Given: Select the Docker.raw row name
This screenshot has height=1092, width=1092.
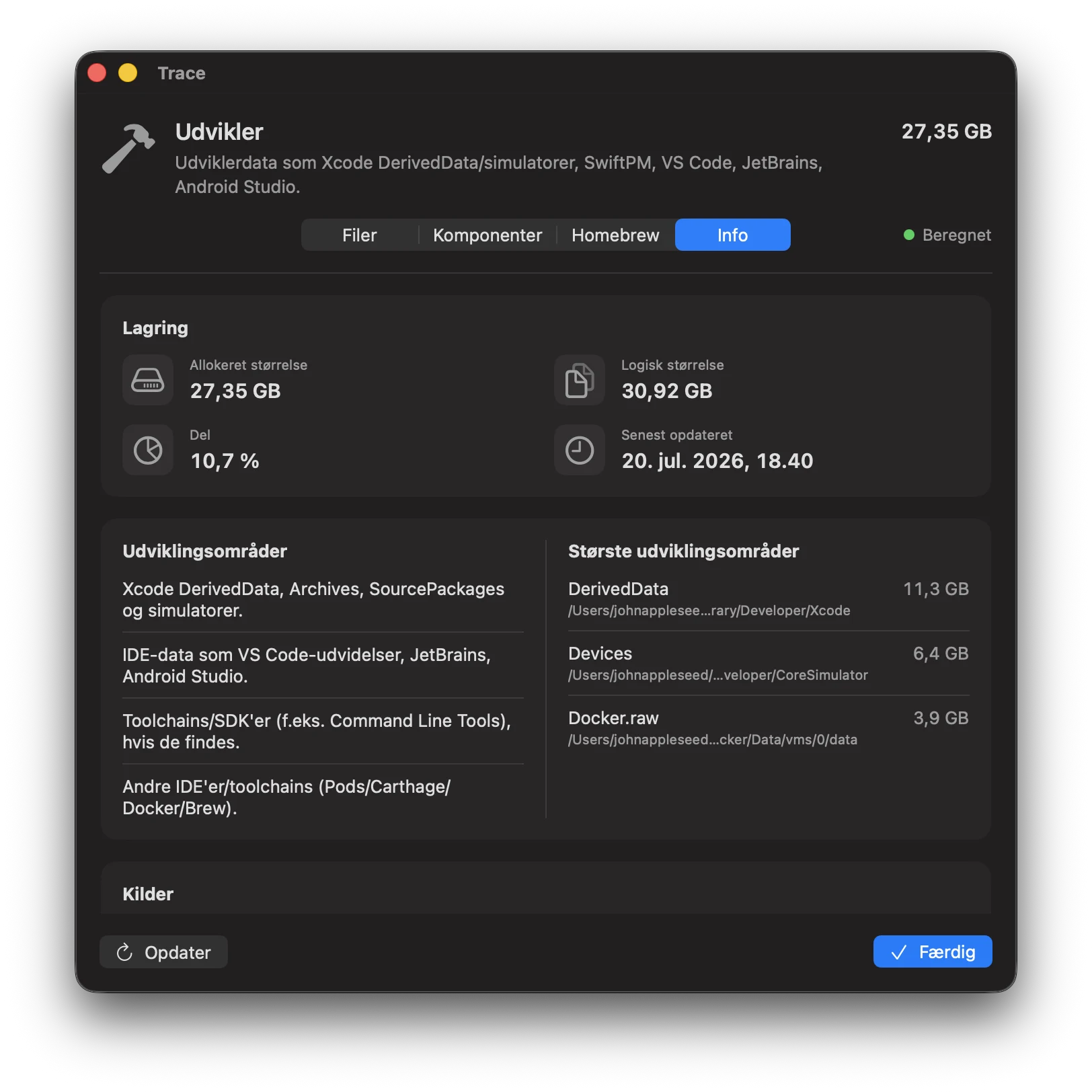Looking at the screenshot, I should click(x=613, y=718).
